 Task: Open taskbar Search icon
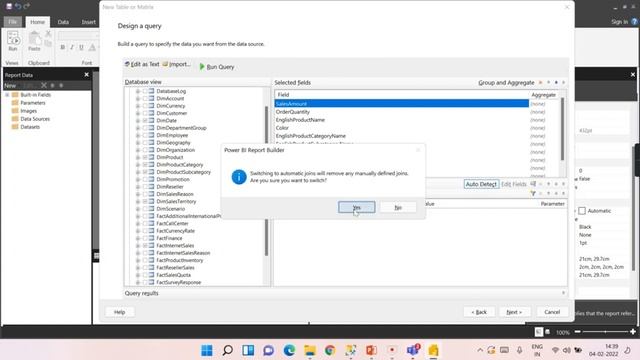(x=228, y=350)
